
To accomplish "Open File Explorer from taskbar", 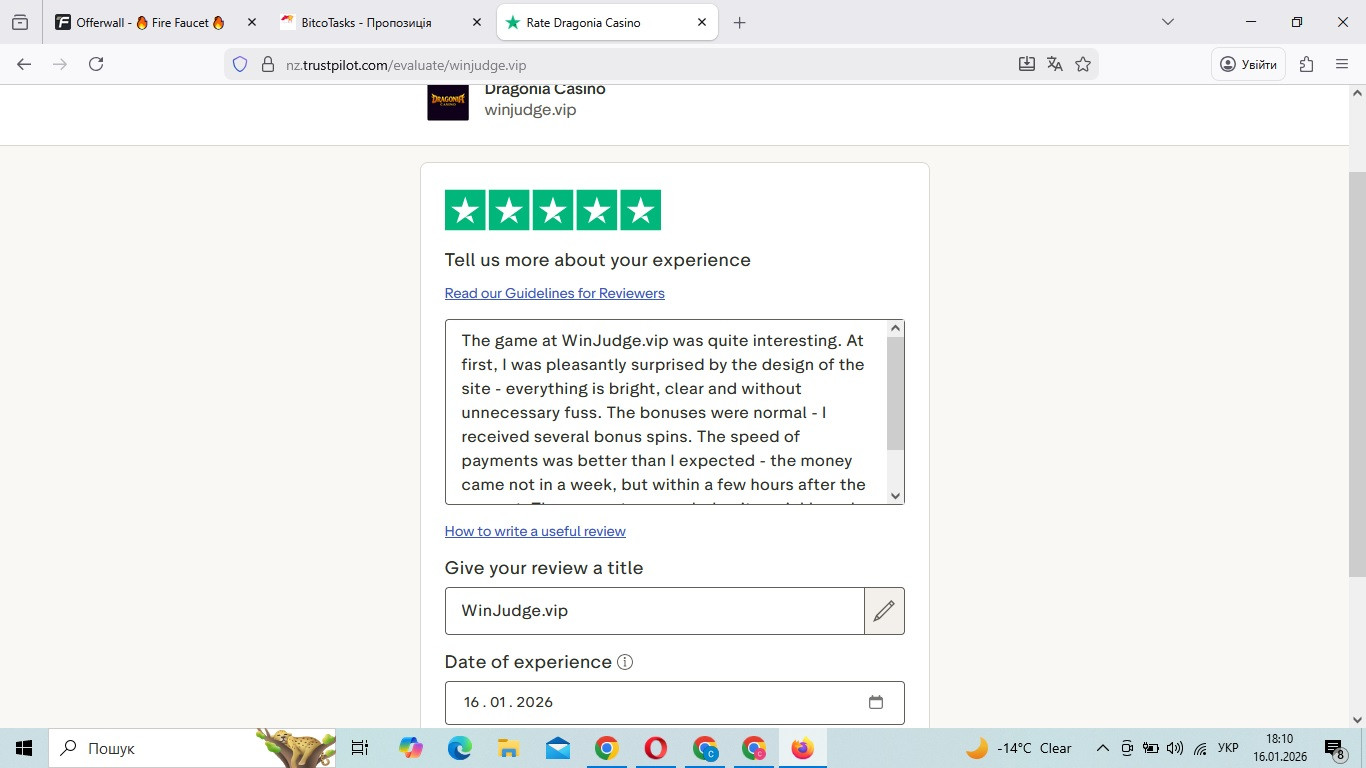I will pyautogui.click(x=508, y=748).
